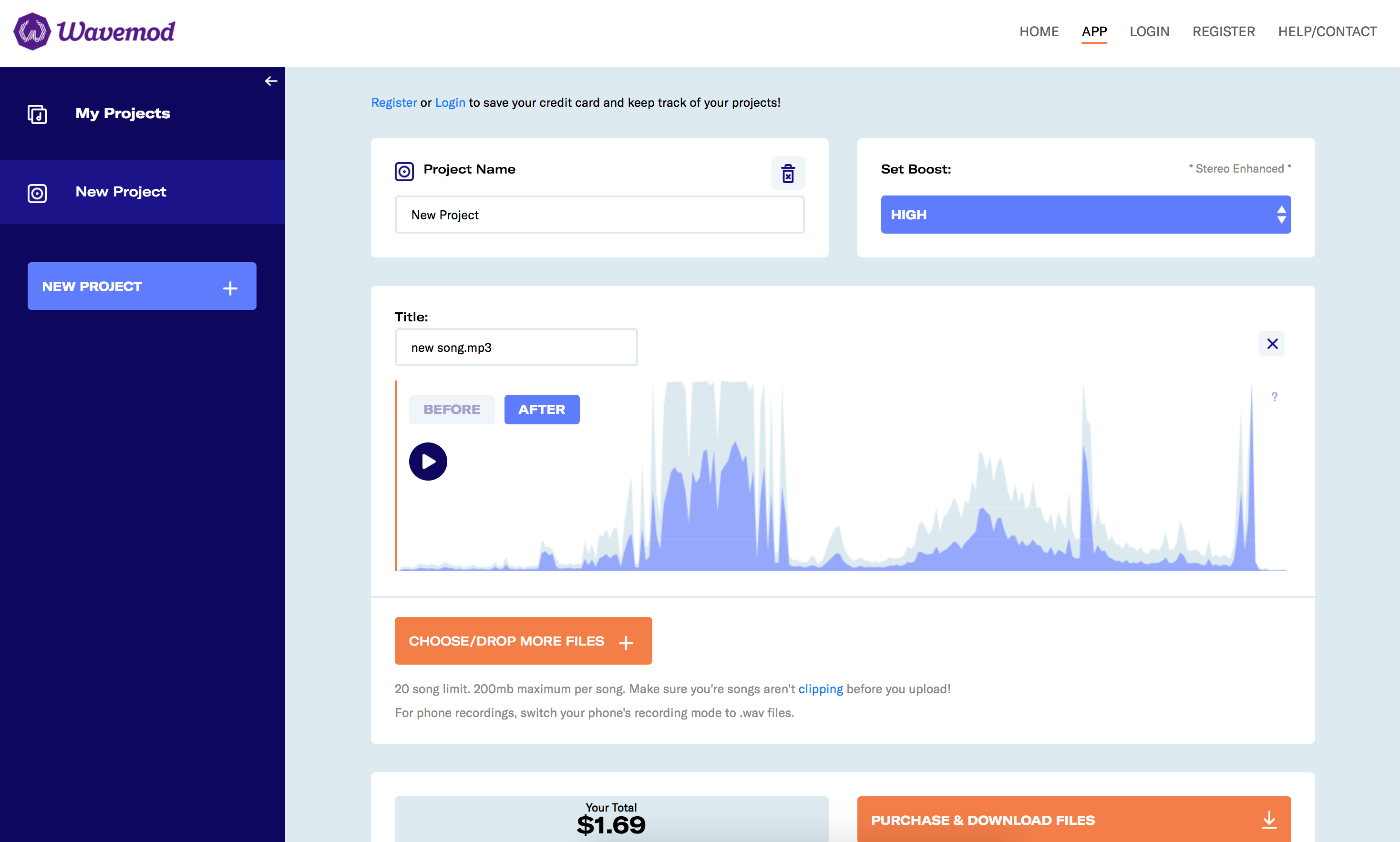Remove new song.mp3 with X icon
The image size is (1400, 842).
[x=1272, y=344]
